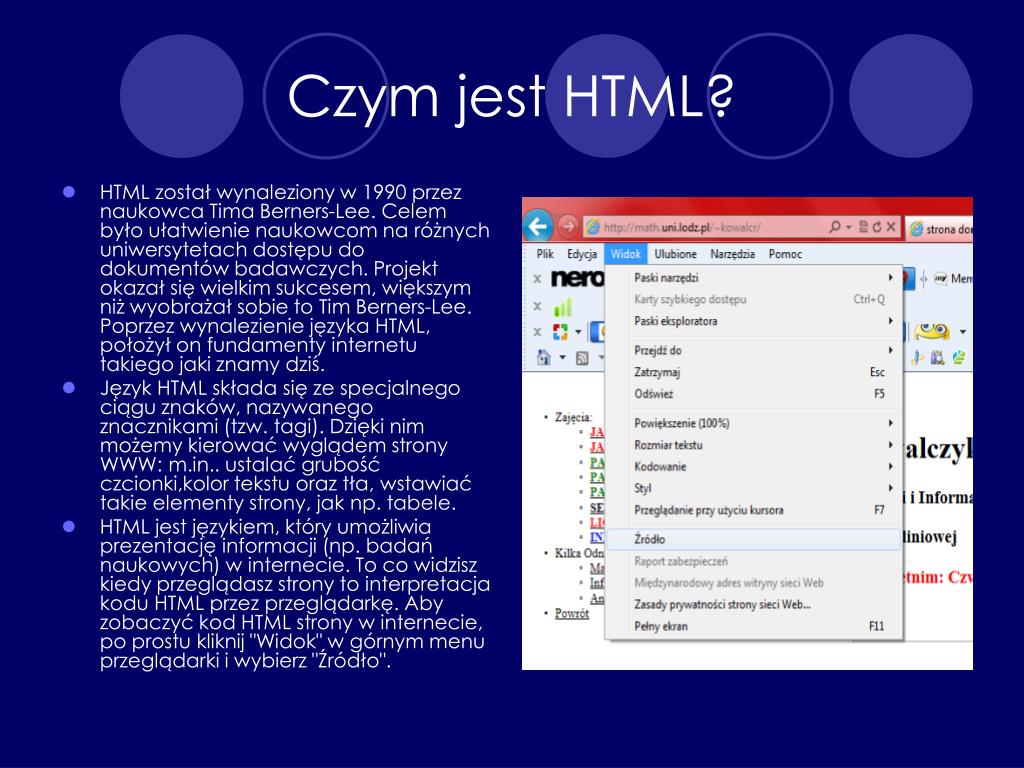The image size is (1024, 768).
Task: Open the Powrót link on the page
Action: [x=571, y=613]
